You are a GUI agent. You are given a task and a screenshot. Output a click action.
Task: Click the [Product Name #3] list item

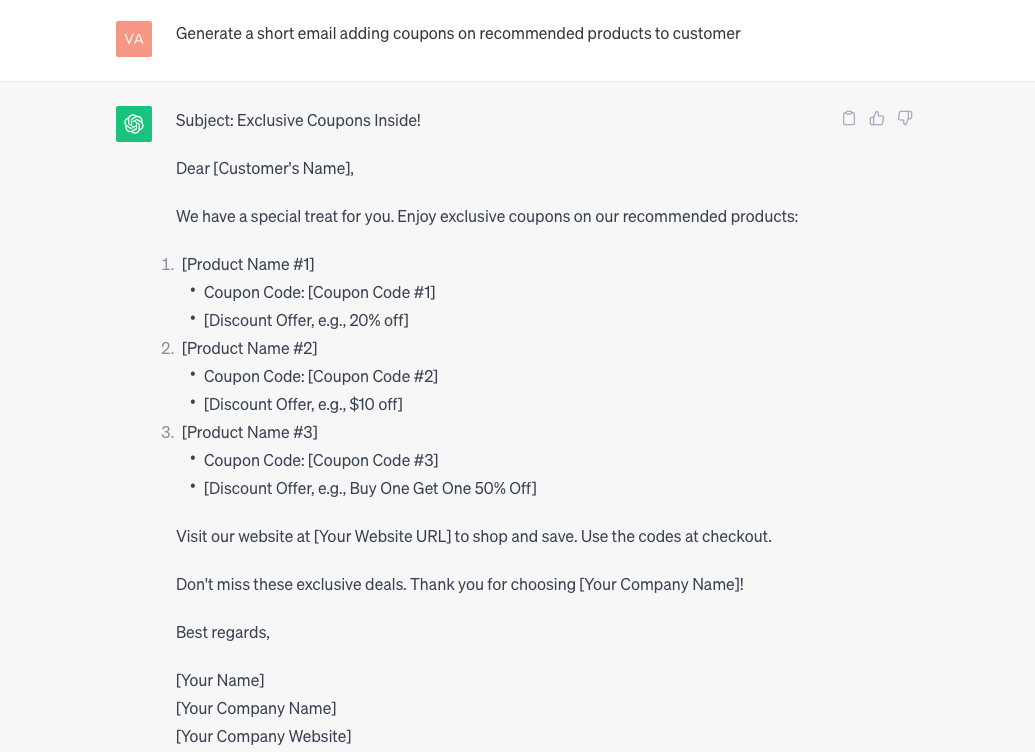pos(250,432)
